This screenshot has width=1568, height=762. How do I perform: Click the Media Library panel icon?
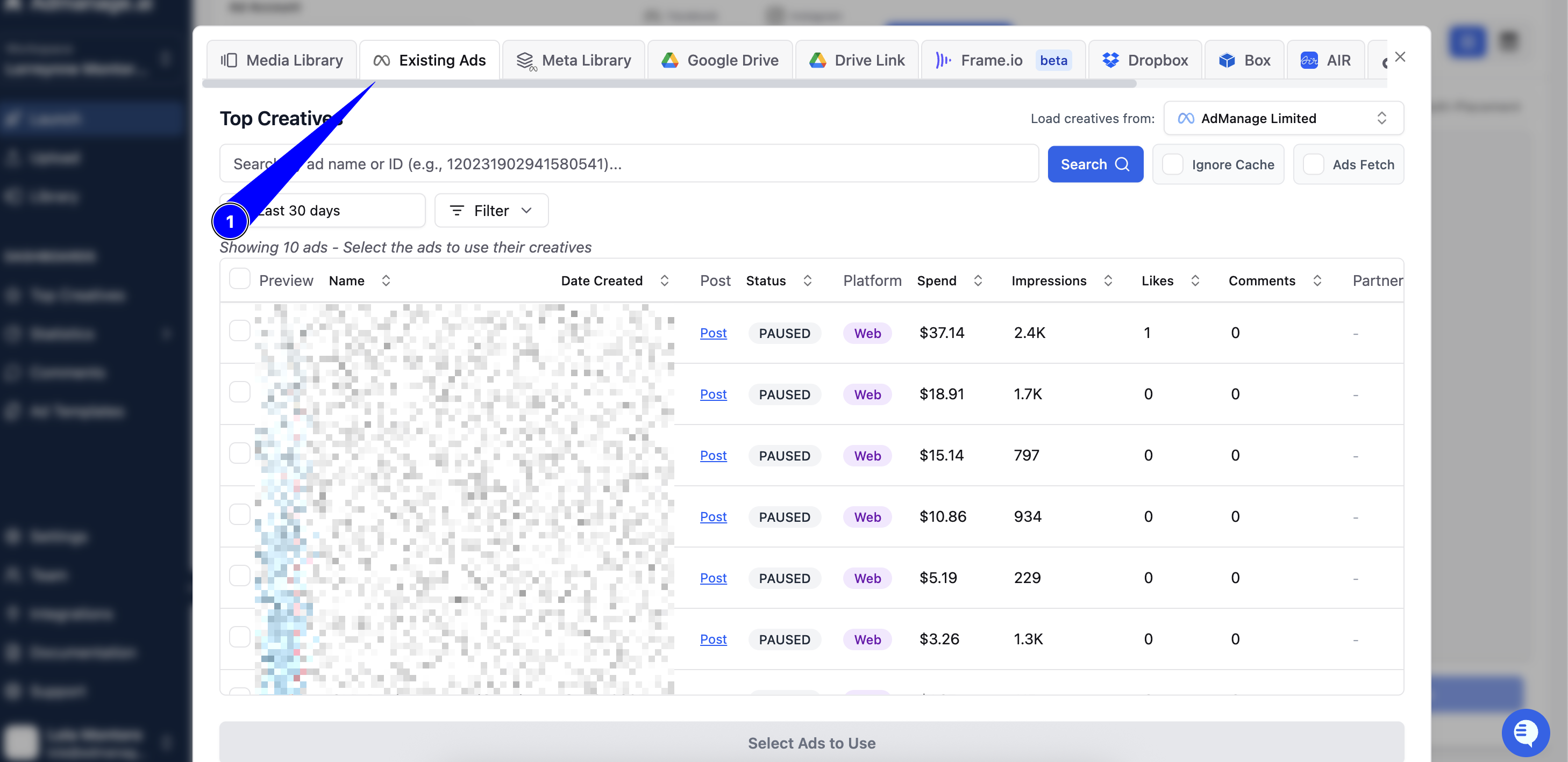point(229,60)
